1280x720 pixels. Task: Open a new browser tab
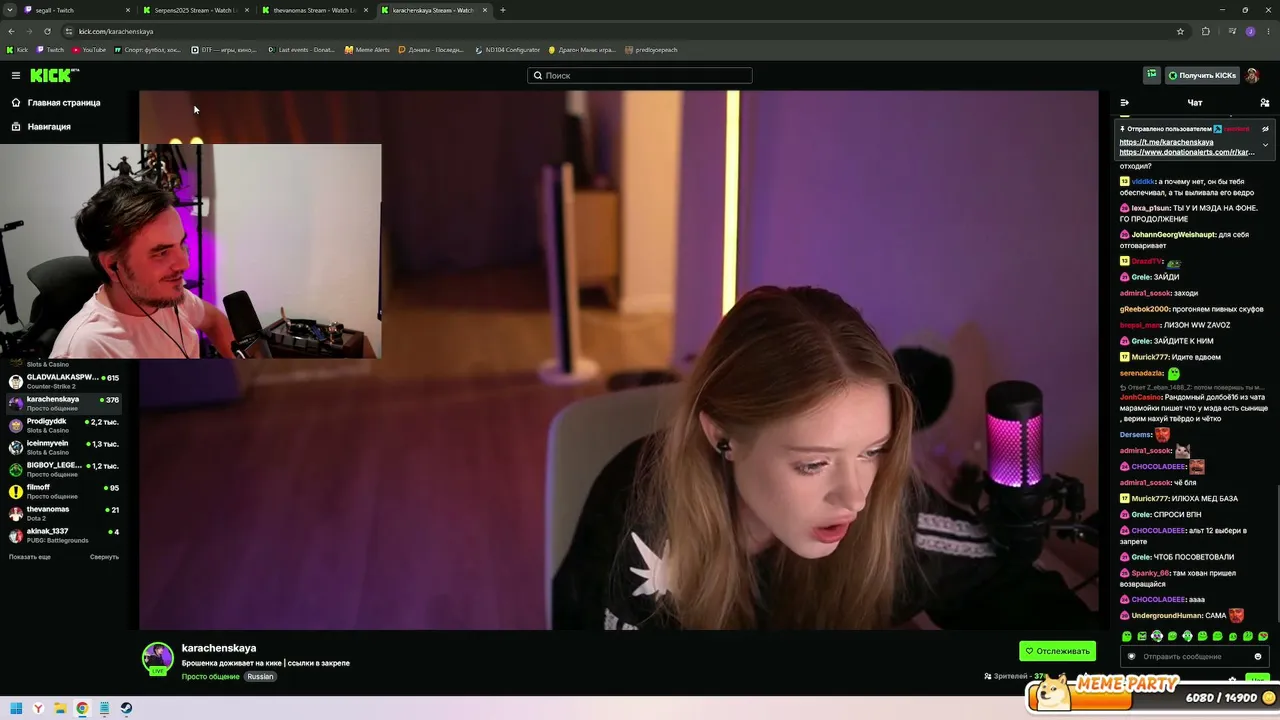pos(503,10)
